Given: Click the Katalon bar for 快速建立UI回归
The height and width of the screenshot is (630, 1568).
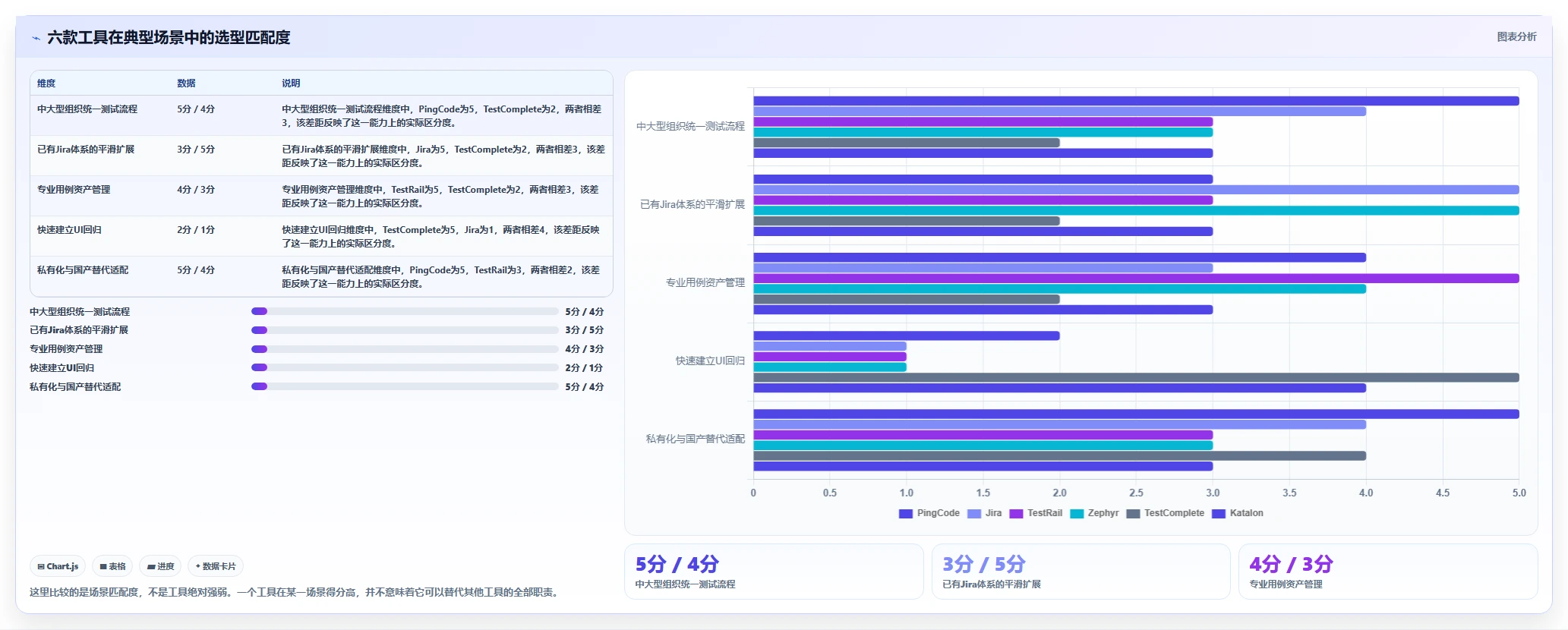Looking at the screenshot, I should pyautogui.click(x=1059, y=388).
